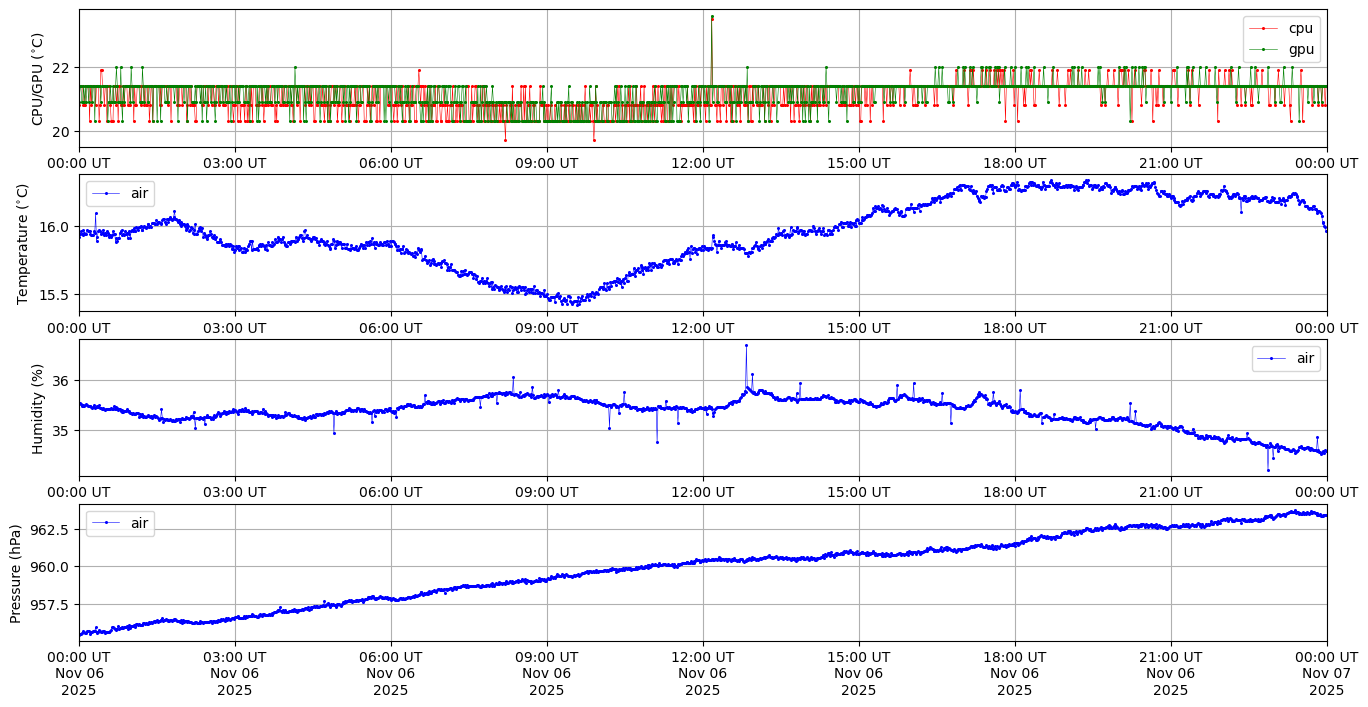Select the 'gpu' legend text label
This screenshot has width=1368, height=707.
click(1300, 49)
